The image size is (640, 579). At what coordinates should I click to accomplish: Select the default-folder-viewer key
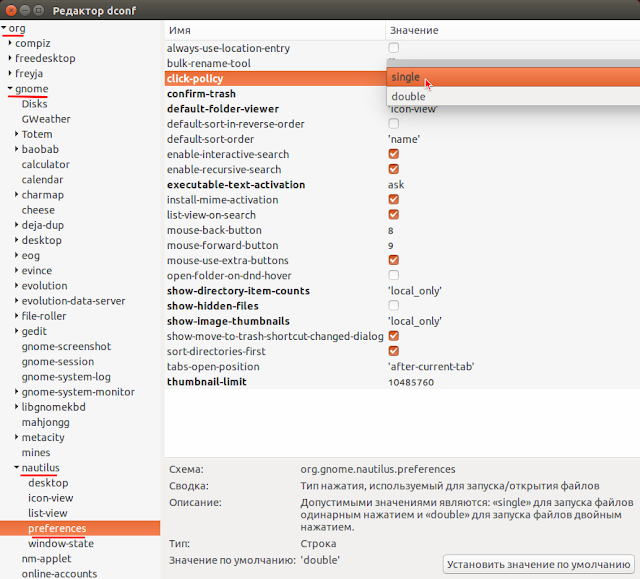pos(275,109)
